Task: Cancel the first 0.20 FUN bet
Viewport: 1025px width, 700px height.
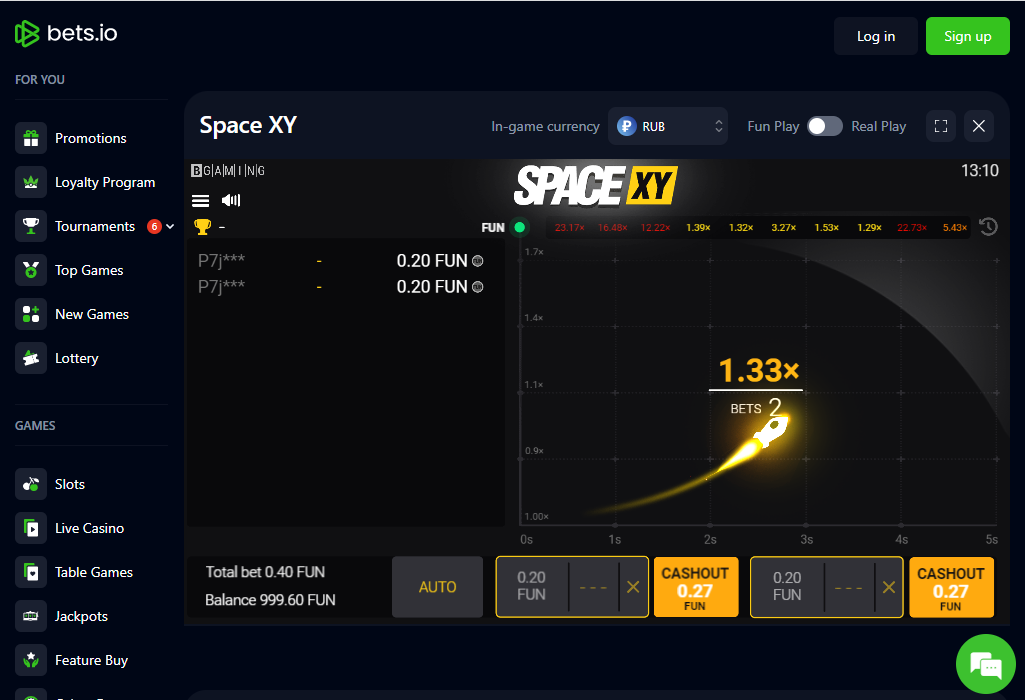Action: pos(633,587)
